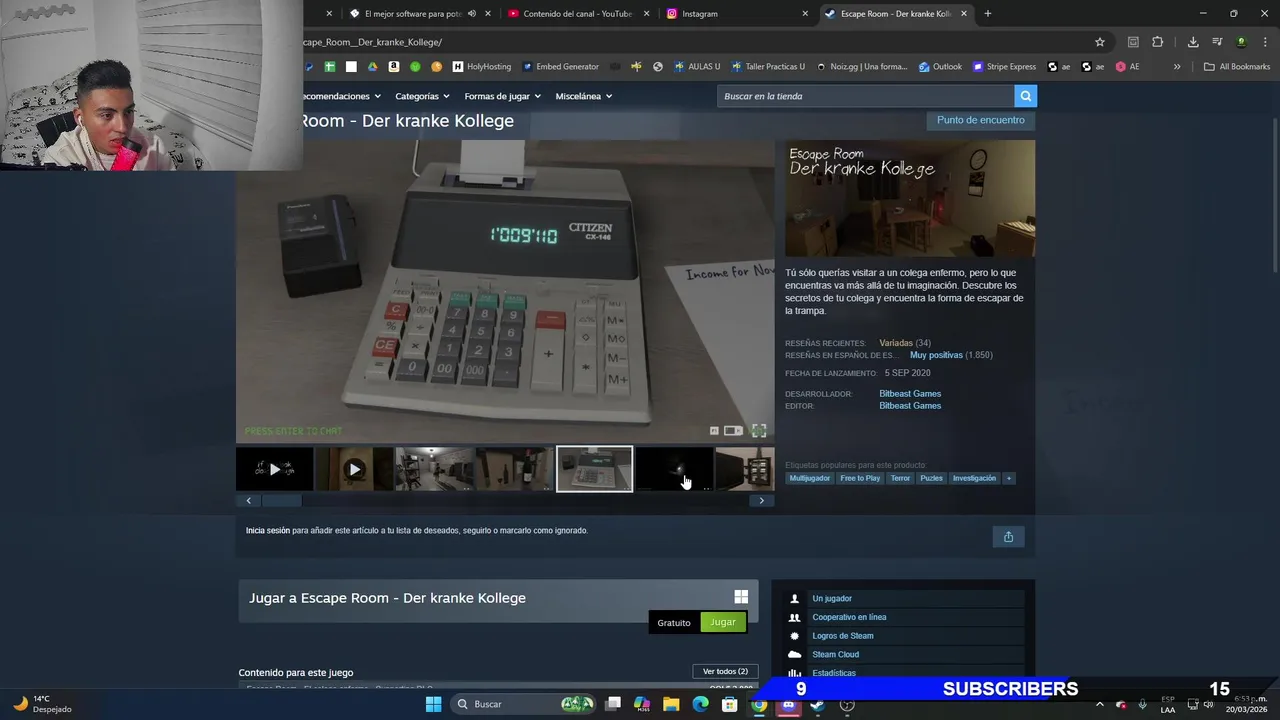Click the 'Muy positivas' reviews link
This screenshot has width=1280, height=720.
click(x=936, y=355)
